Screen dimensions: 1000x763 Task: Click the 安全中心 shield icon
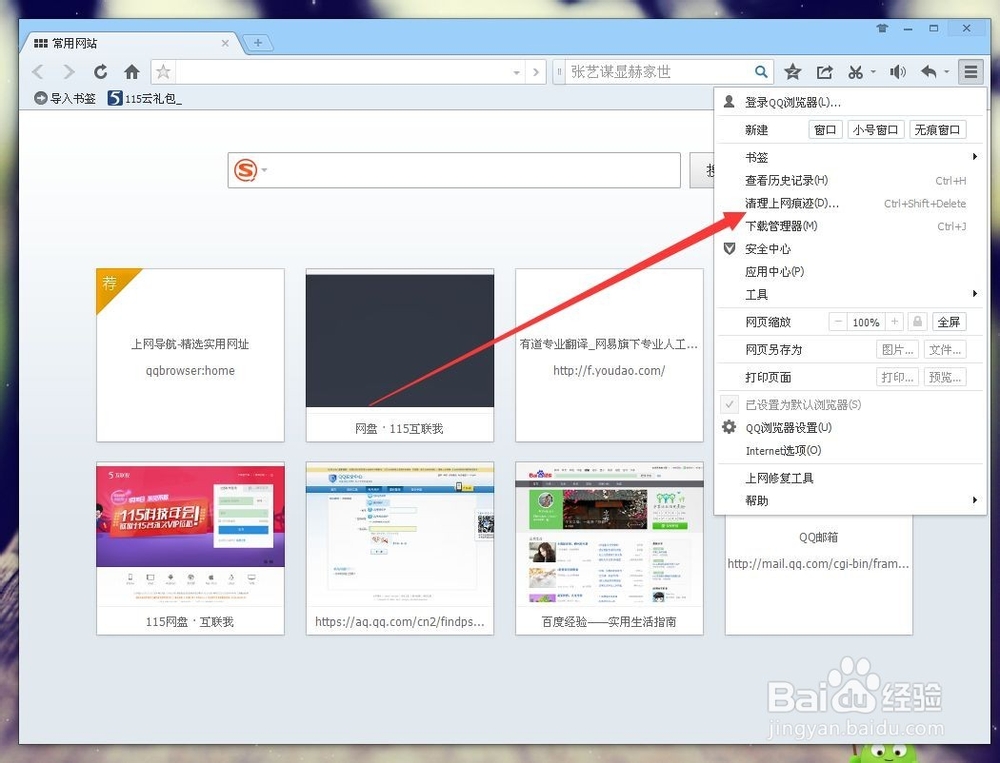pos(730,249)
